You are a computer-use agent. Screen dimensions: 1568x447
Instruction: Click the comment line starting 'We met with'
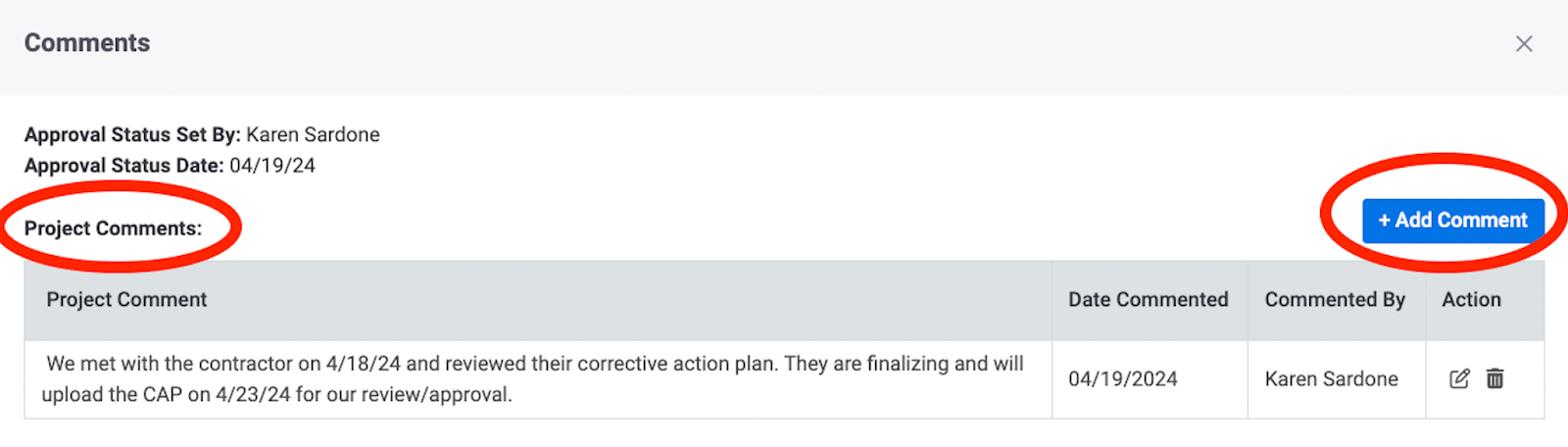pos(535,364)
